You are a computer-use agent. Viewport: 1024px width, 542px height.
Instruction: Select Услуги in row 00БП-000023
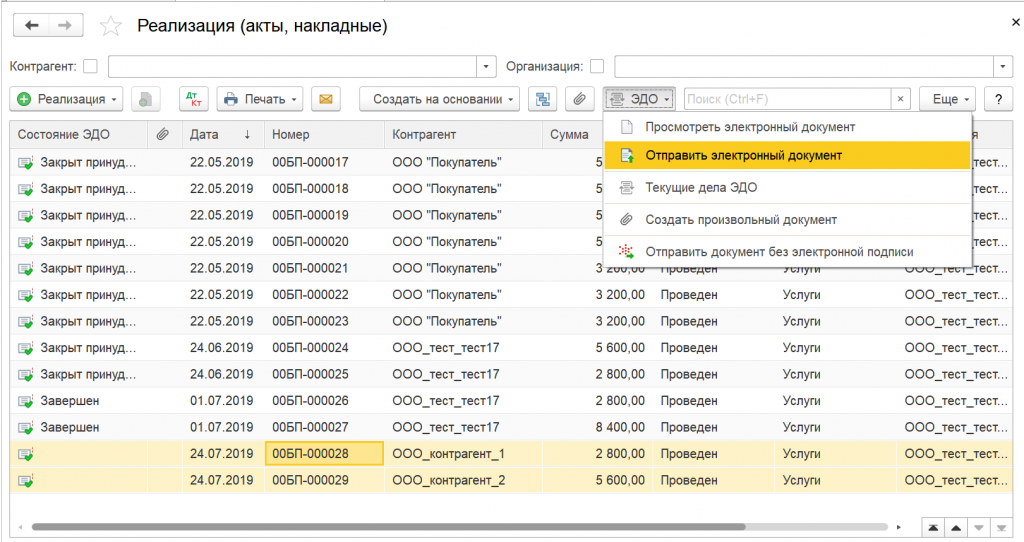[801, 322]
